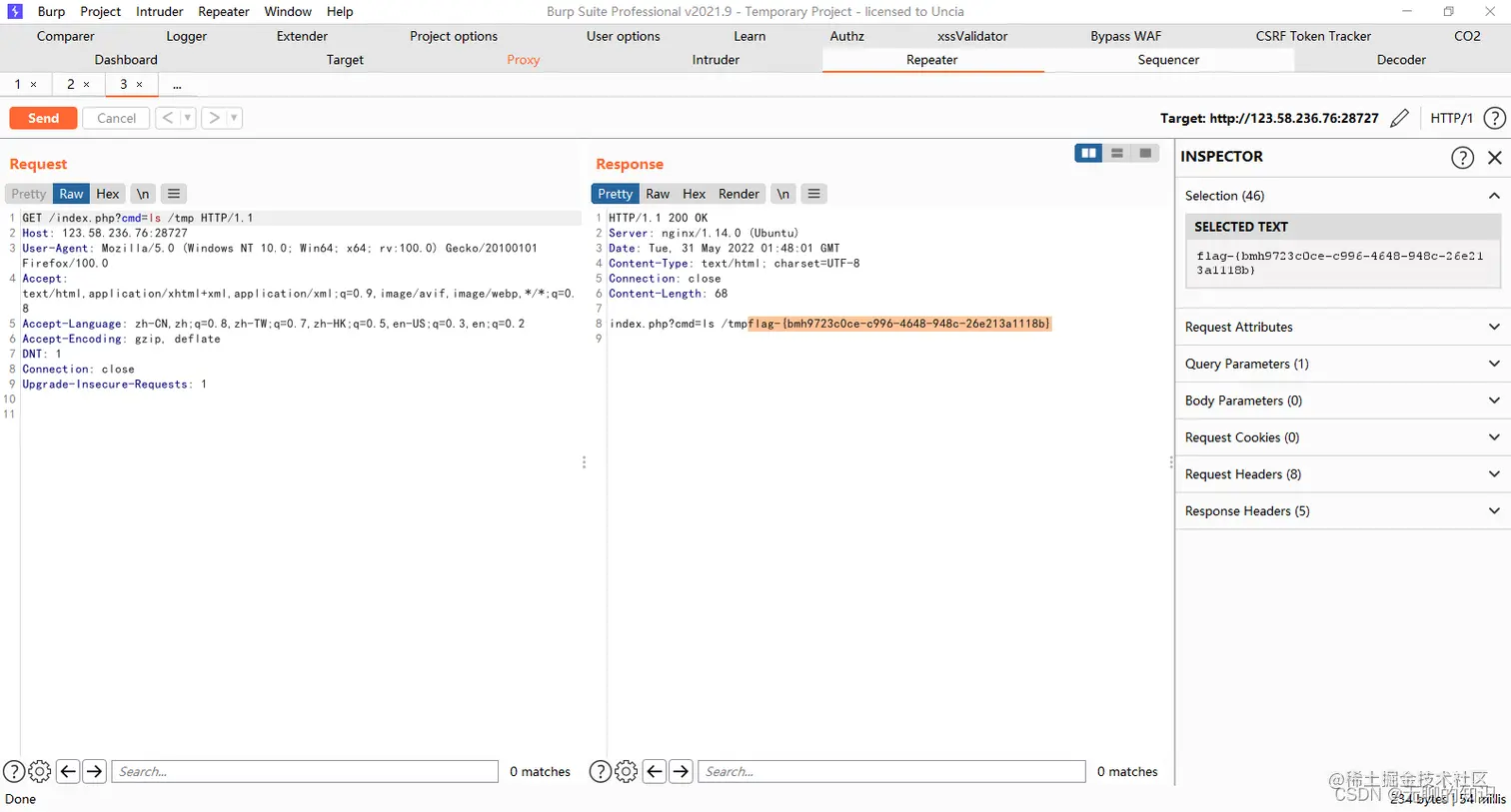The image size is (1511, 812).
Task: Switch to the Sequencer tab
Action: [x=1168, y=60]
